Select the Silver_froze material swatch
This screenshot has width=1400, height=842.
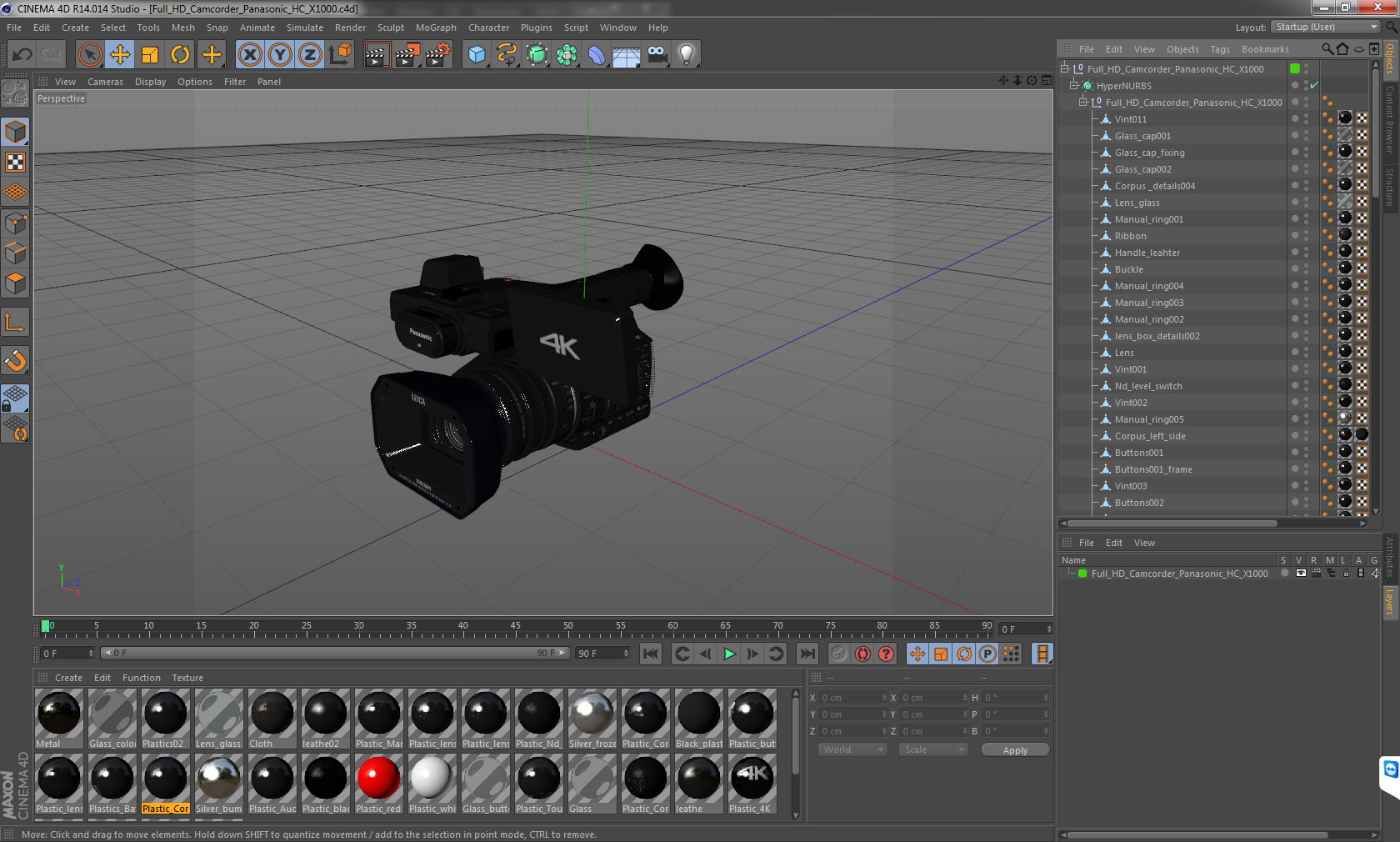pos(592,719)
